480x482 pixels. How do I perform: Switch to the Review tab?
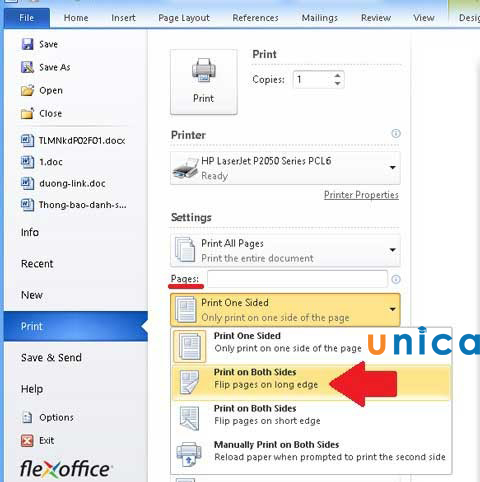(376, 18)
